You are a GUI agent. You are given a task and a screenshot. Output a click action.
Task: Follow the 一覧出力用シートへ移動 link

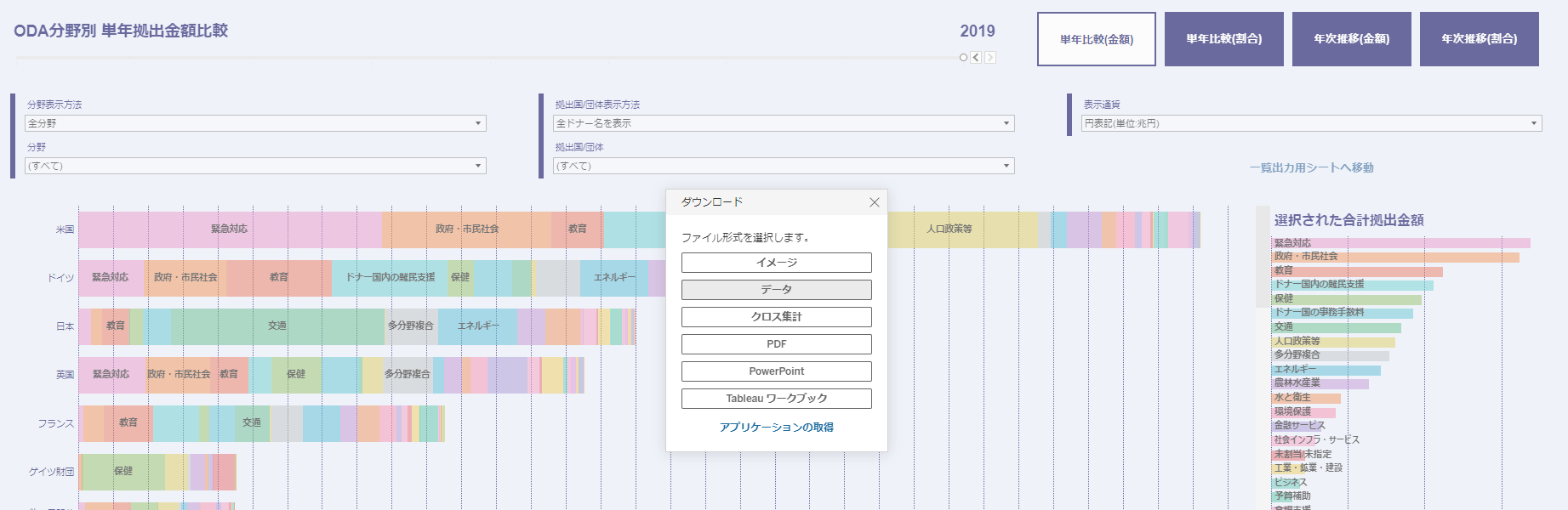pos(1311,167)
